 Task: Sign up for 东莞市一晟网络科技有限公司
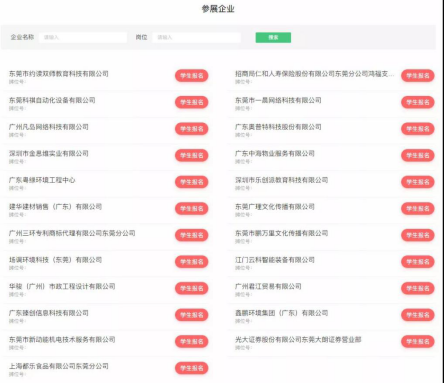tap(418, 102)
